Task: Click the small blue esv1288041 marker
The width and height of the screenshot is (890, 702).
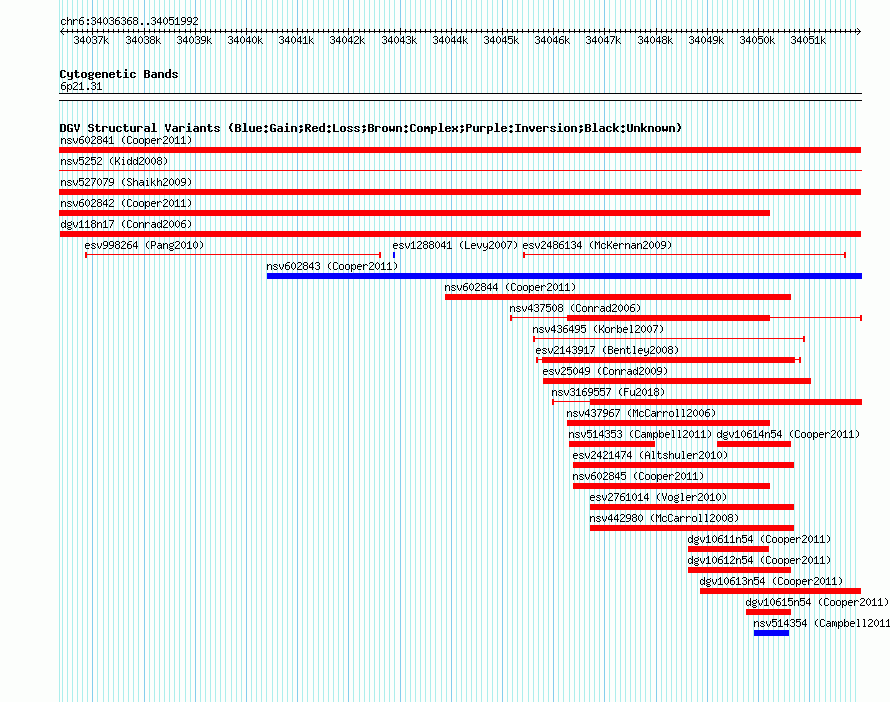Action: pos(394,255)
